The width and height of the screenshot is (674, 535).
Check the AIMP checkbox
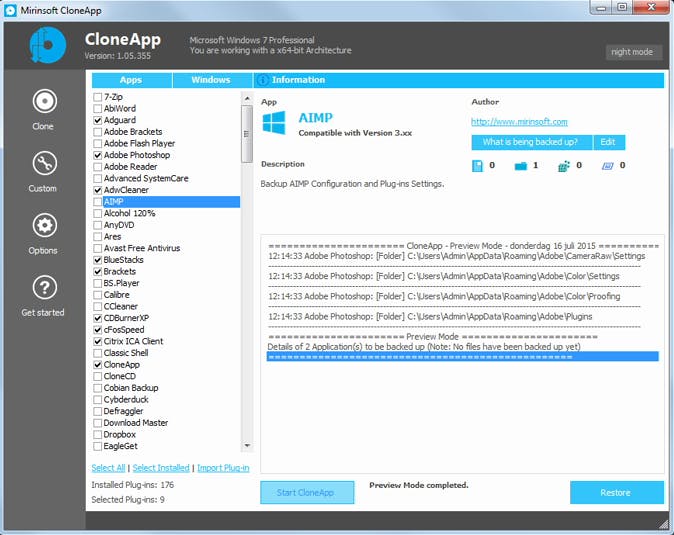point(98,202)
